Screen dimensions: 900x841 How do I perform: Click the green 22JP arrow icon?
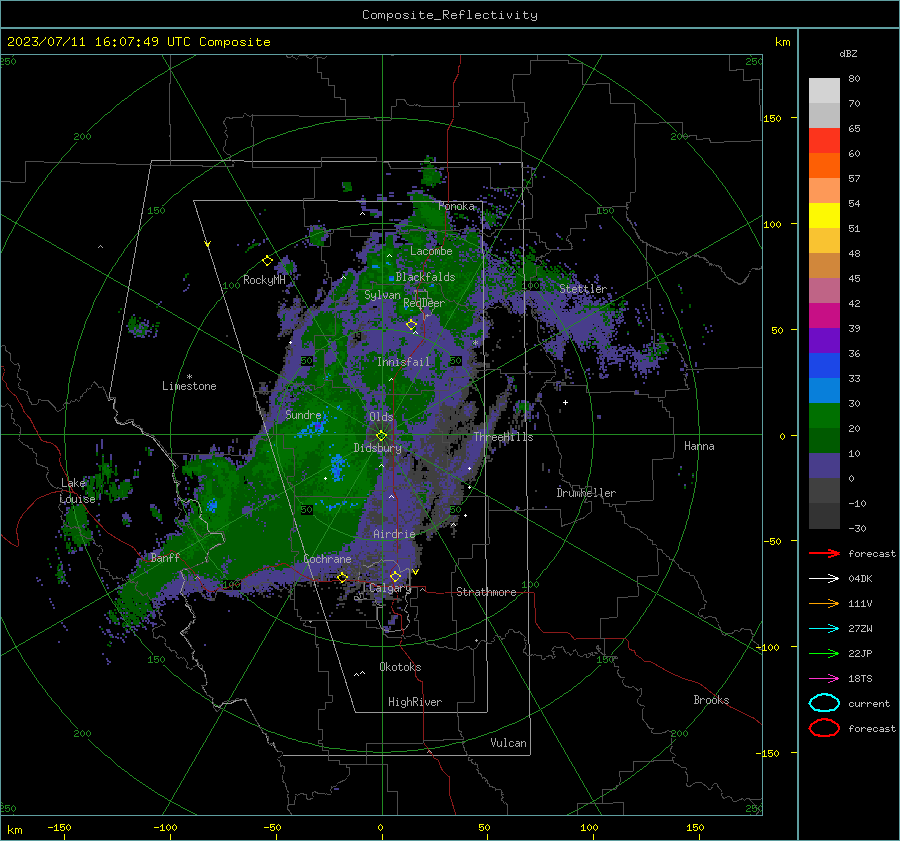coord(824,653)
